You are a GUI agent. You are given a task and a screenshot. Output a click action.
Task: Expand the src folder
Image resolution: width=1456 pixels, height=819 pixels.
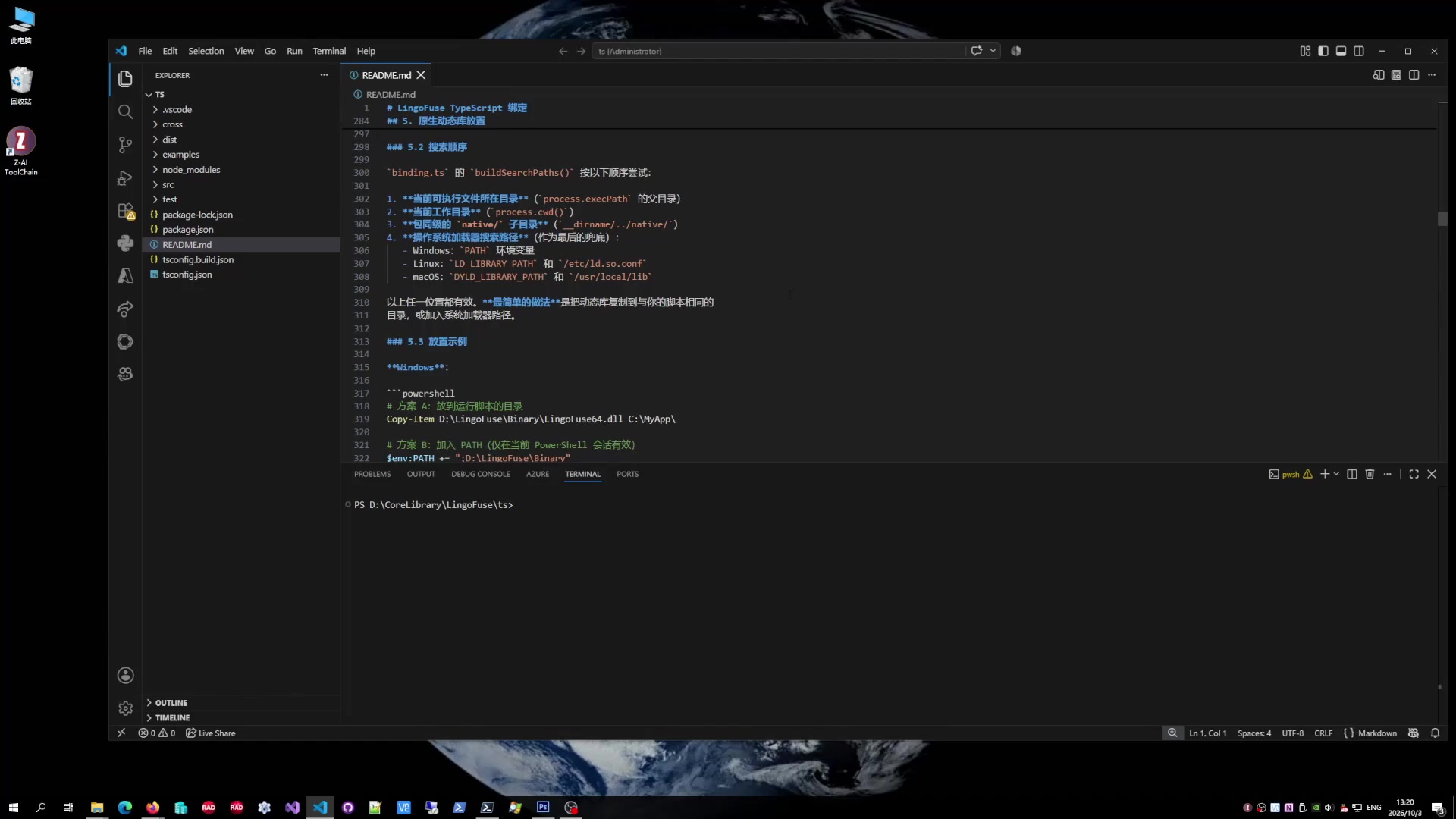pos(241,185)
